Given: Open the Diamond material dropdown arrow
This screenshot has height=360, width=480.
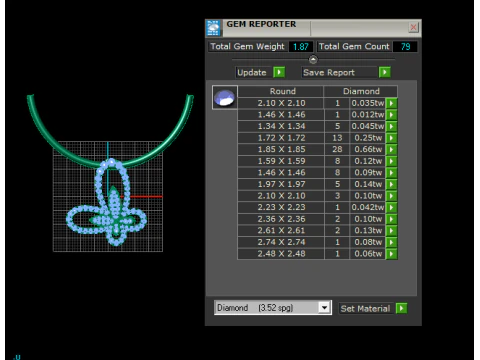Looking at the screenshot, I should [x=324, y=308].
